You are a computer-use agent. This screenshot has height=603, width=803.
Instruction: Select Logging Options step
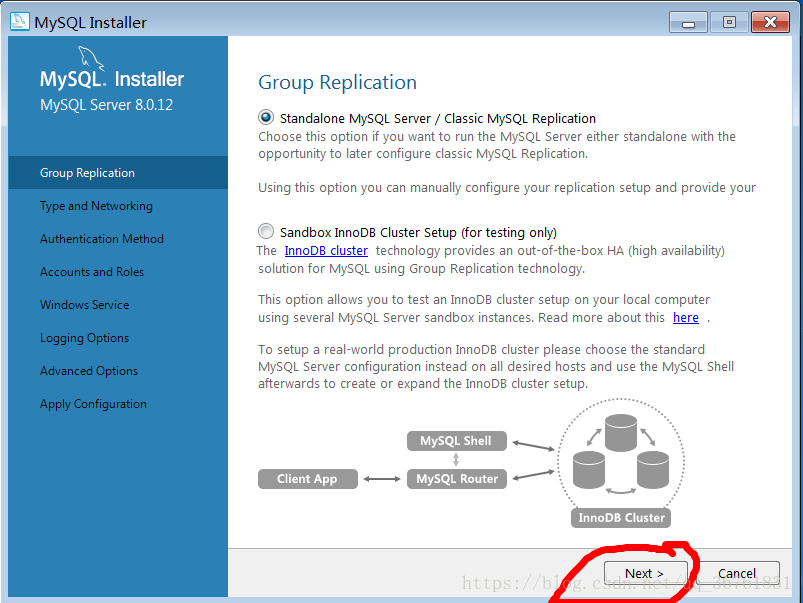[84, 338]
